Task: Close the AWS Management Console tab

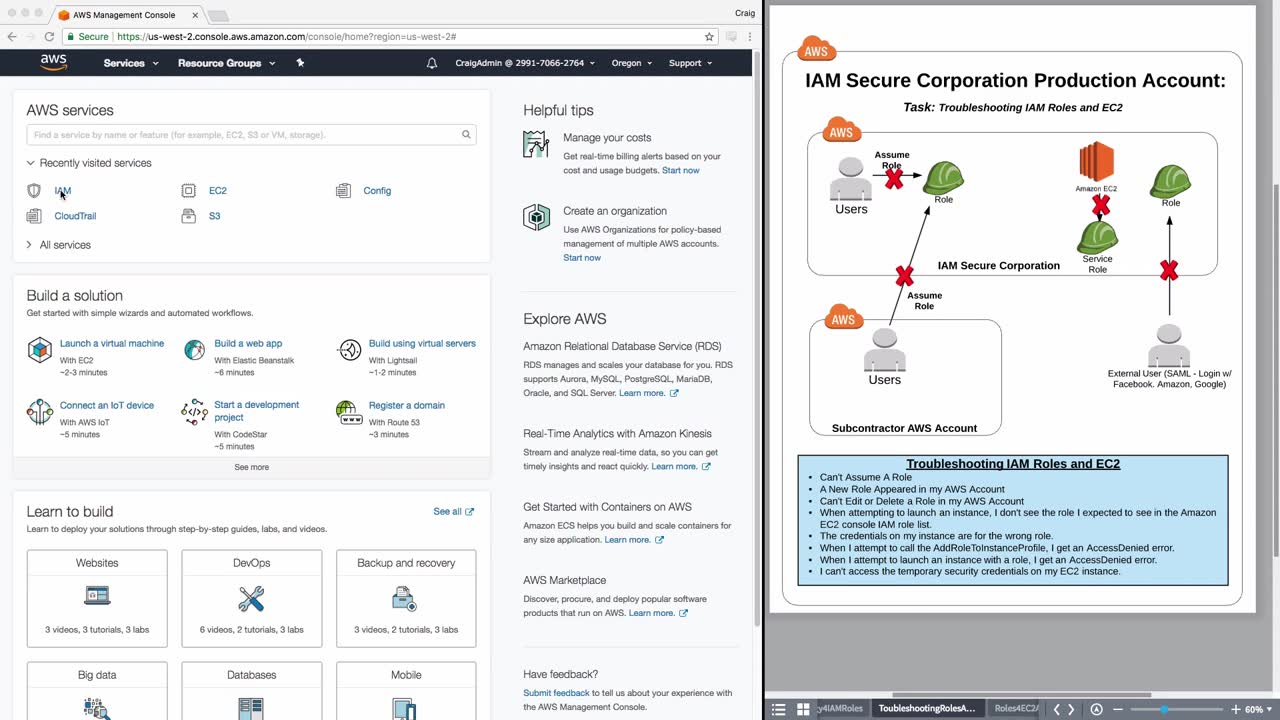Action: [x=193, y=15]
